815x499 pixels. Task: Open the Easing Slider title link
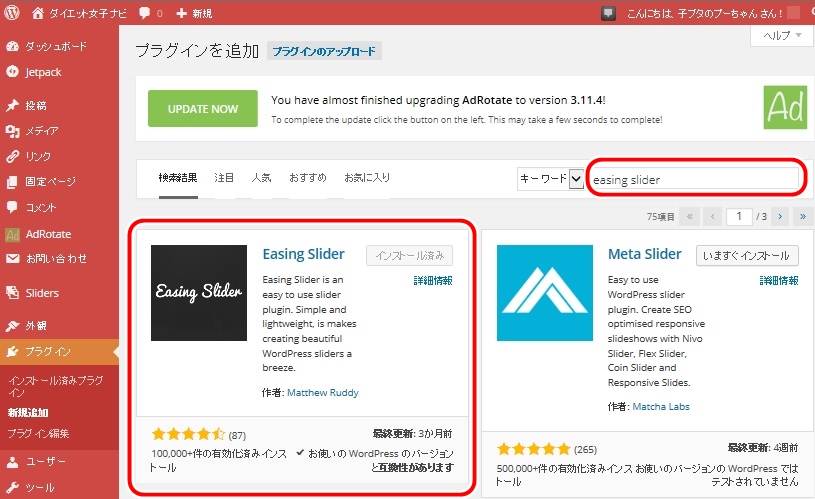click(x=304, y=254)
